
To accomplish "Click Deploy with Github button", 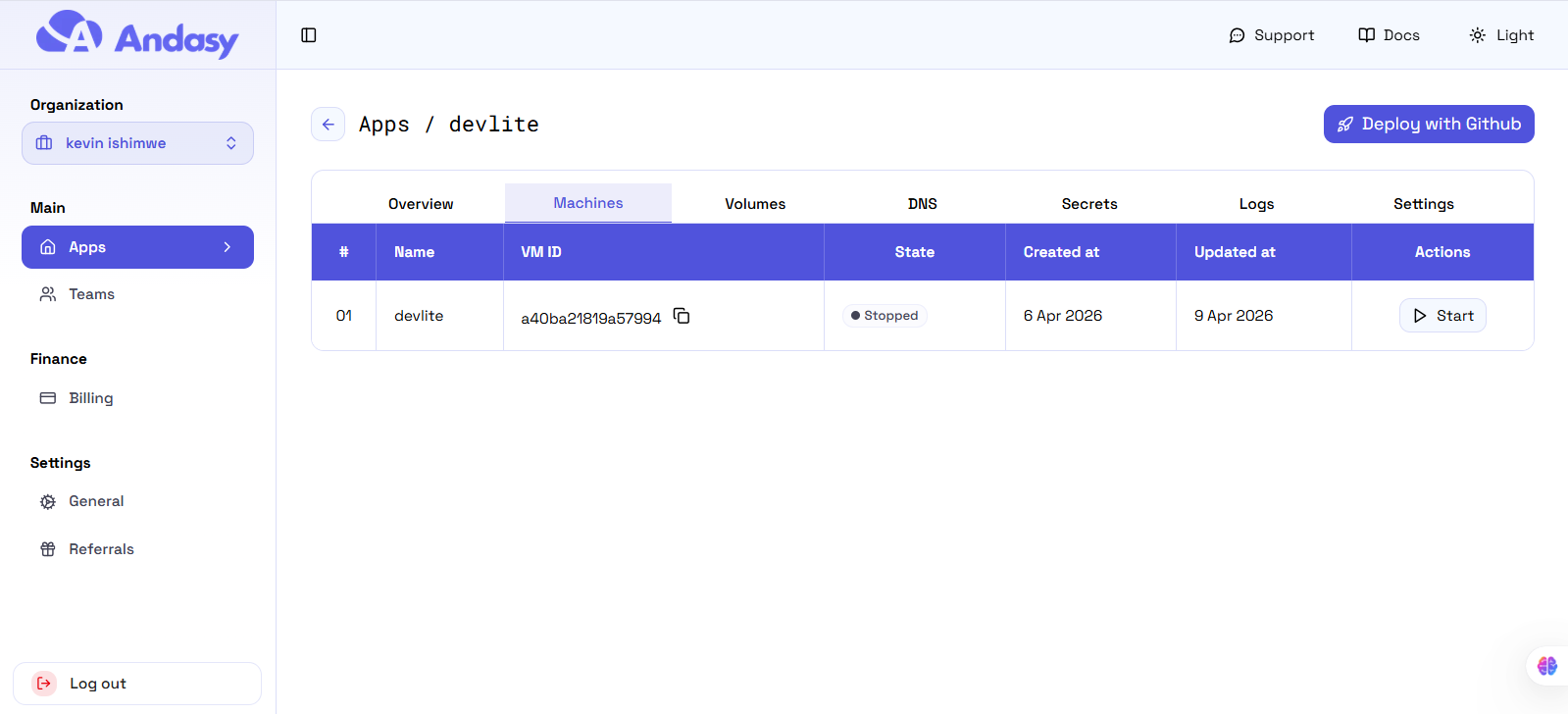I will (x=1429, y=125).
